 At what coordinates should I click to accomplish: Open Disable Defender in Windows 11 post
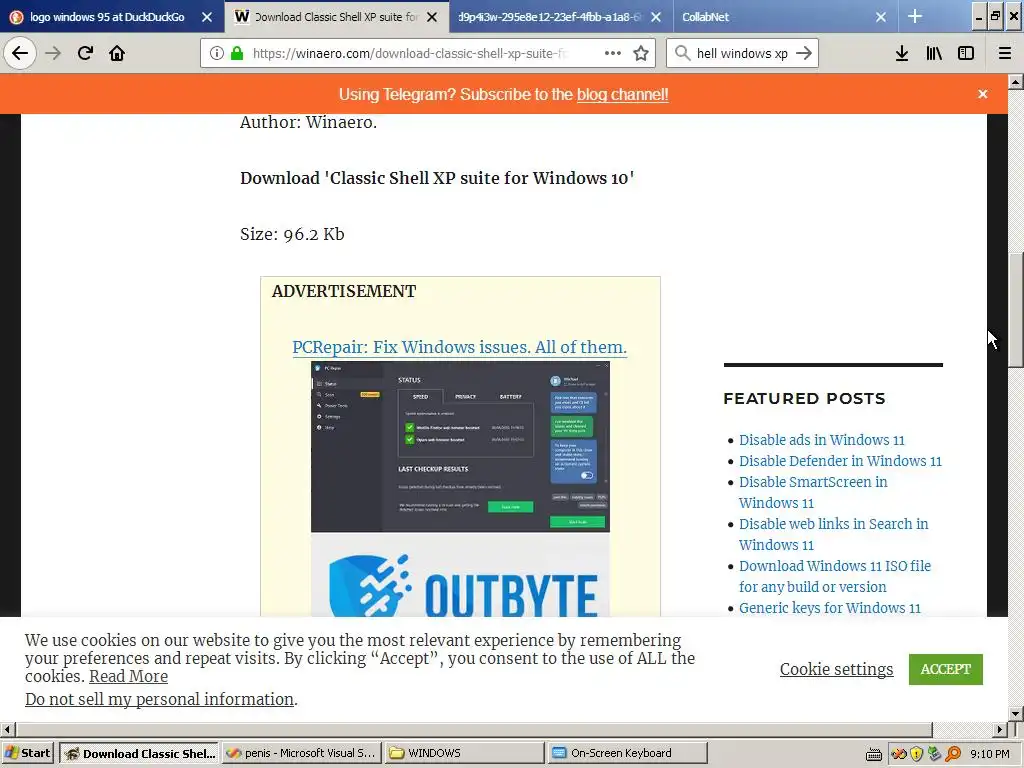[840, 461]
